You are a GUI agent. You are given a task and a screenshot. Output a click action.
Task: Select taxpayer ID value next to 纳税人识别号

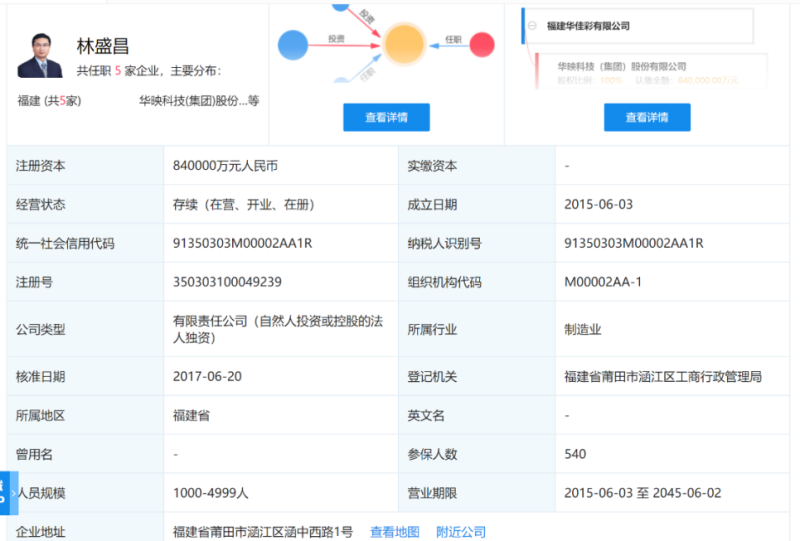(x=634, y=243)
